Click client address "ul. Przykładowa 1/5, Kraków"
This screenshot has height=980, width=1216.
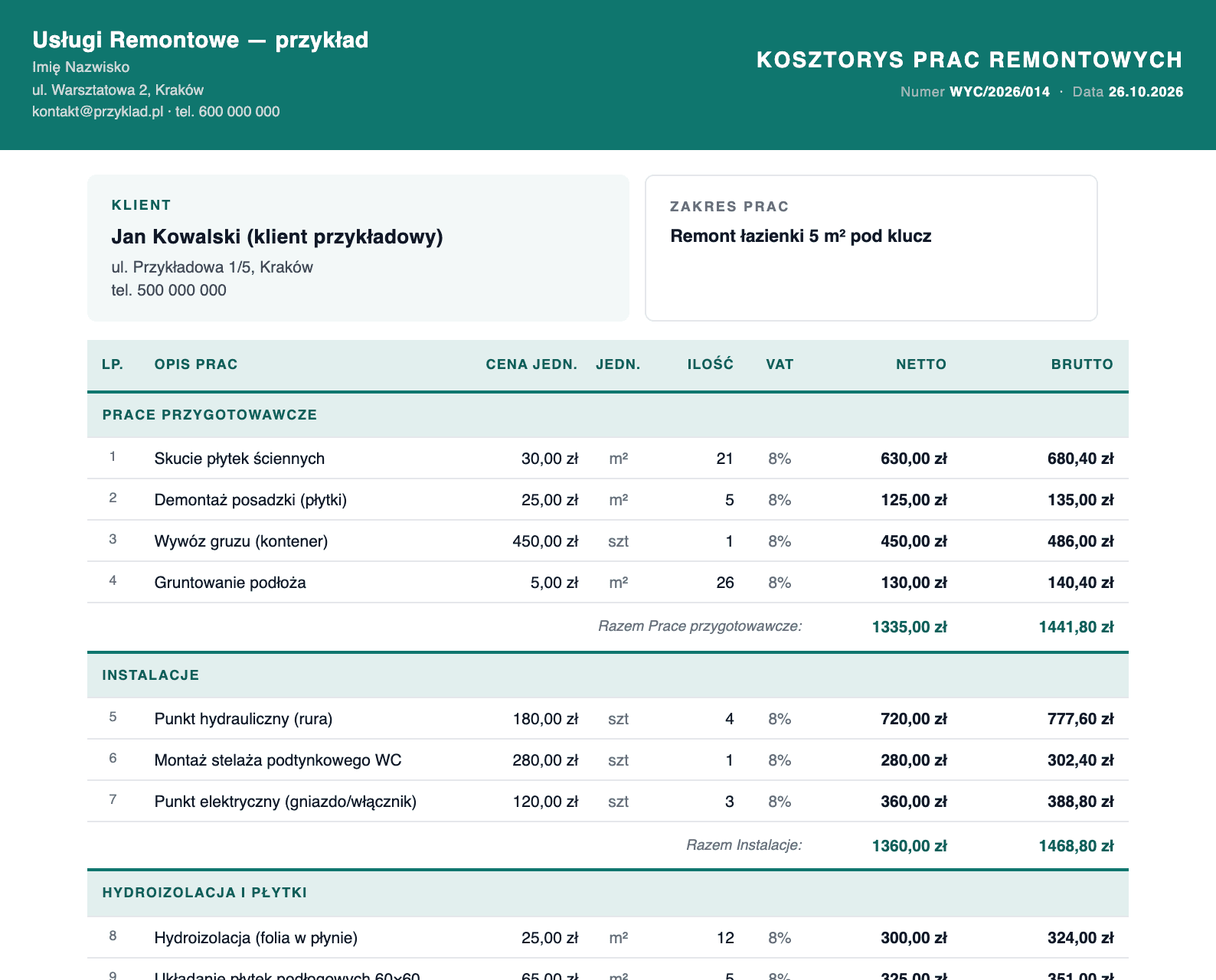click(x=212, y=267)
